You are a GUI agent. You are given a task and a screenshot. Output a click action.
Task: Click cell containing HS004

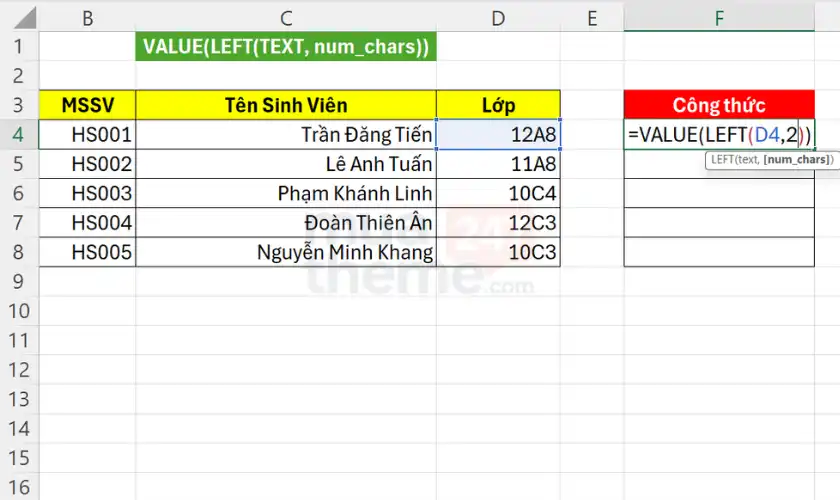[87, 222]
